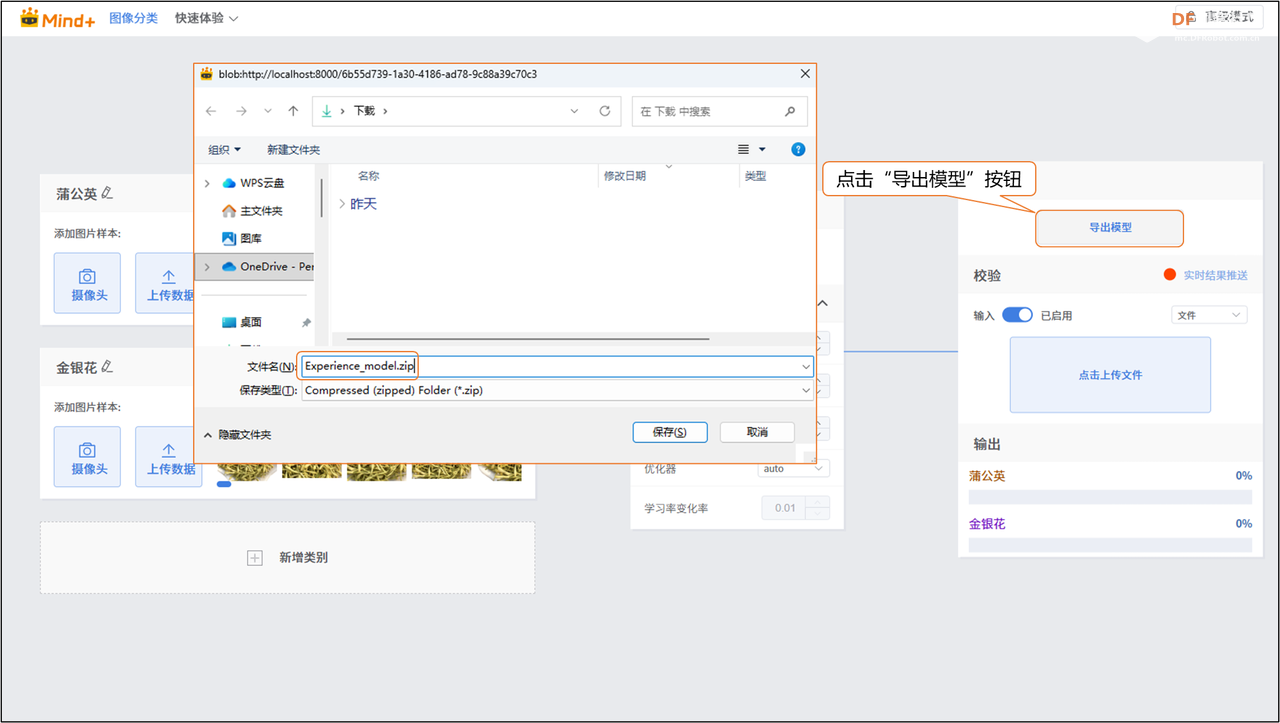Open the save type dropdown for zip format
The image size is (1280, 723).
[x=805, y=389]
